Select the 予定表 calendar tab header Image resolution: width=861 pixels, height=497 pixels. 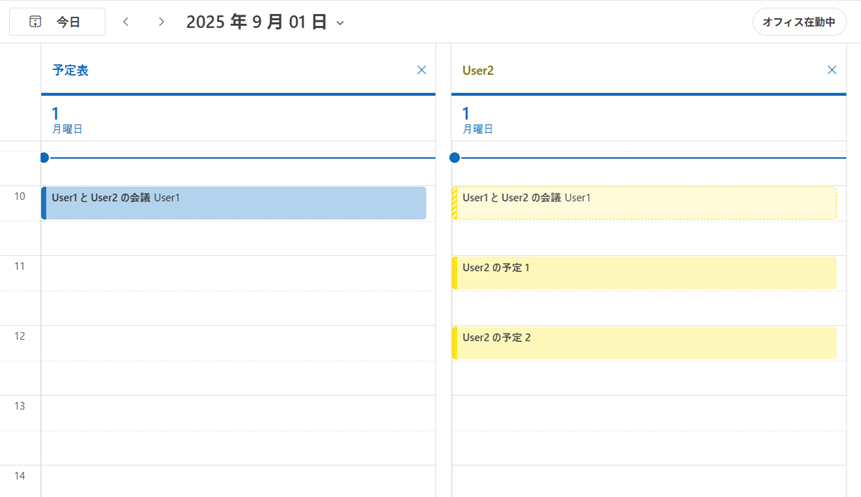[70, 70]
